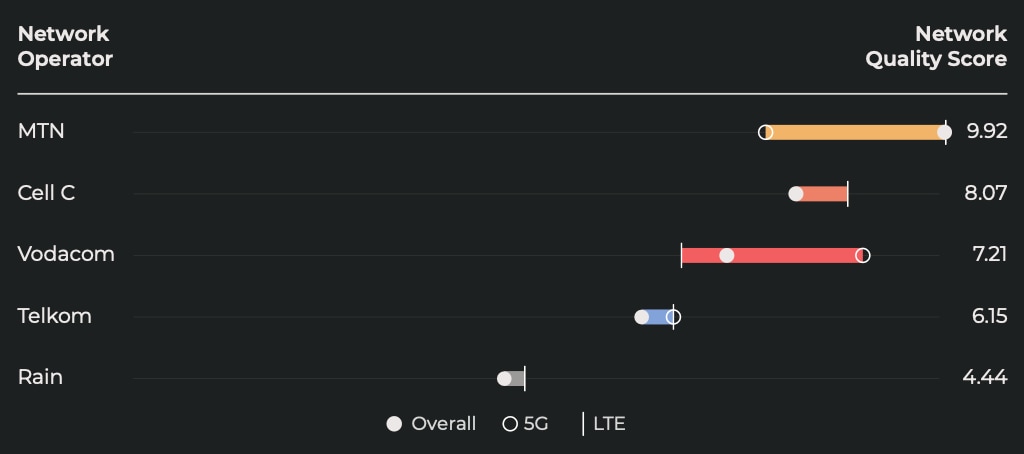Click the Network Operator column header
The width and height of the screenshot is (1024, 454).
point(65,46)
